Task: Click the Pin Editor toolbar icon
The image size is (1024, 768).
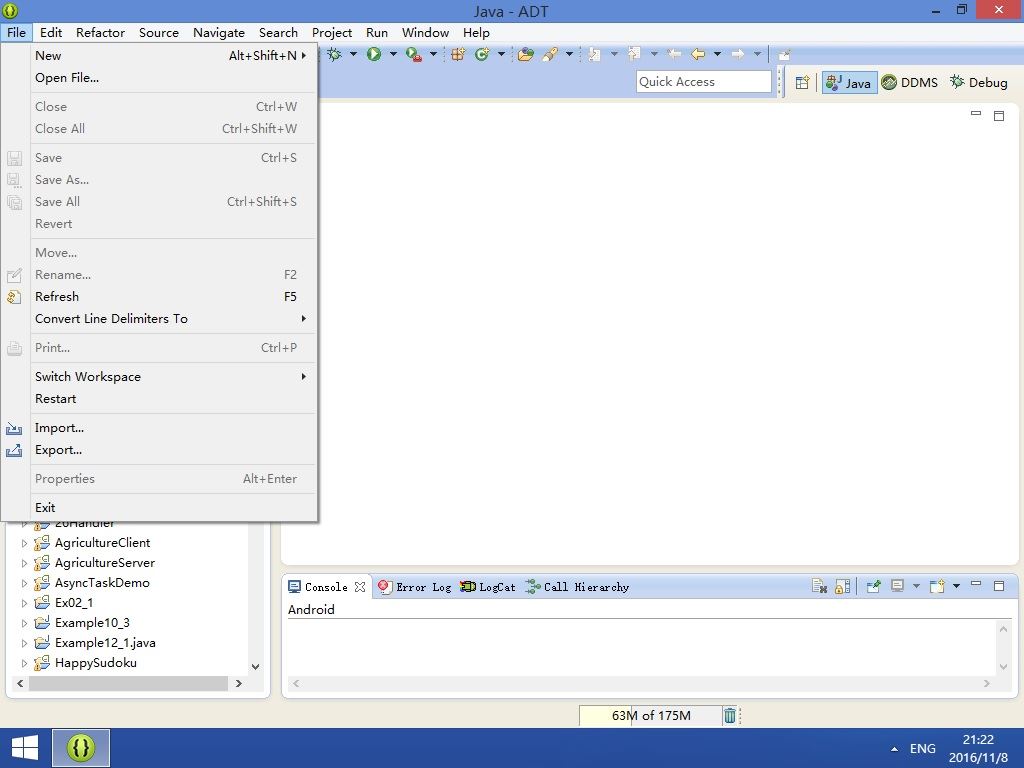Action: 784,55
